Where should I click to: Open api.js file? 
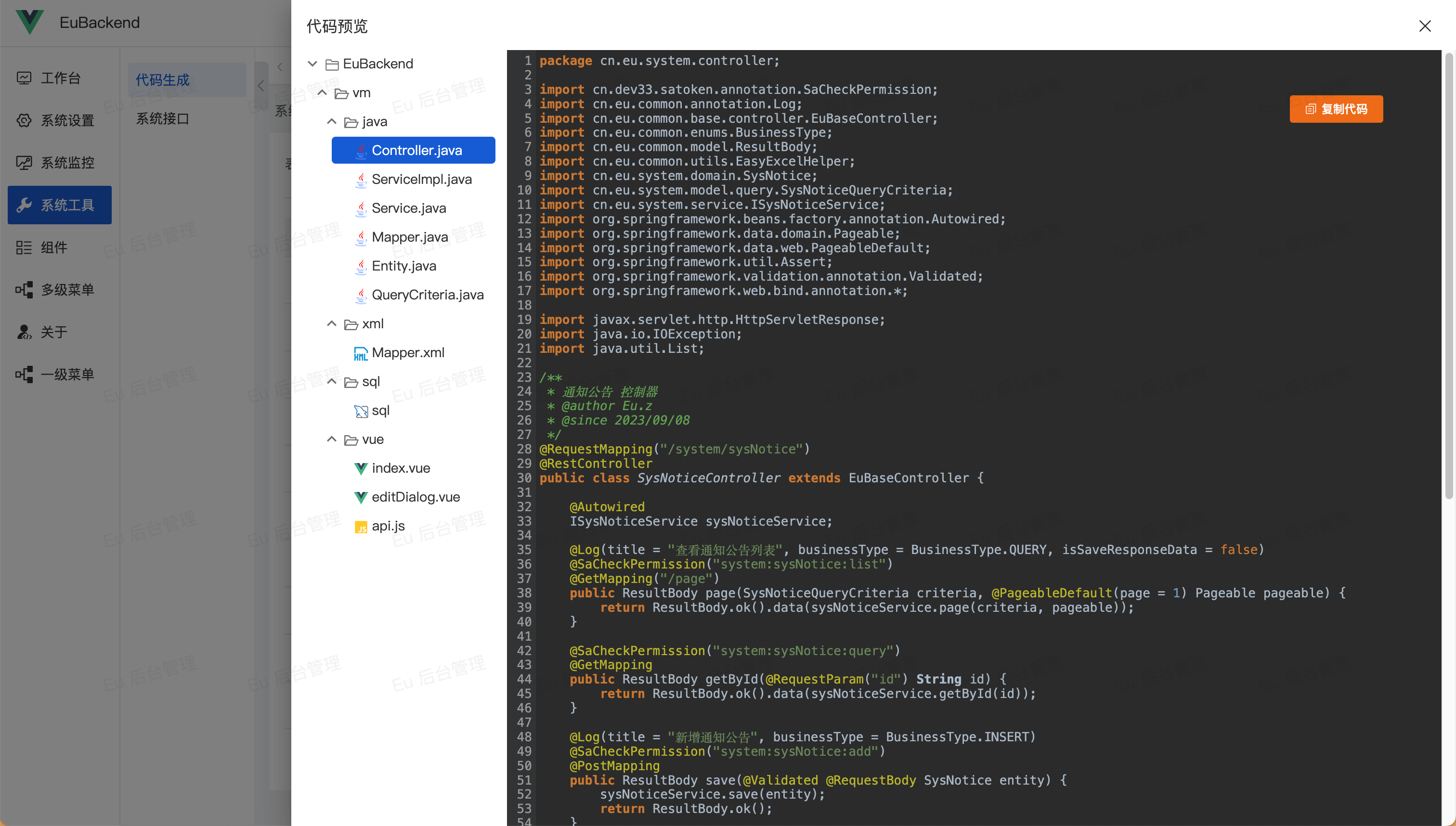[x=388, y=527]
